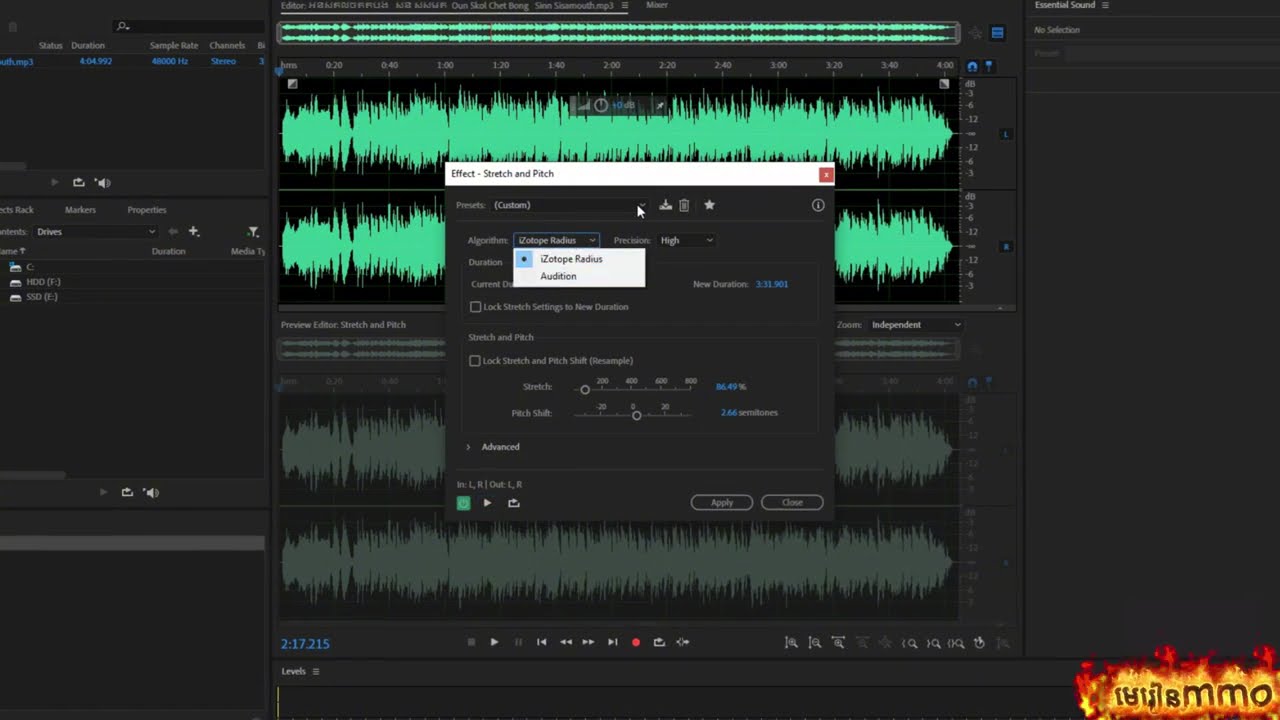Toggle loop playback in transport bar
Screen dimensions: 1280x720
click(659, 642)
